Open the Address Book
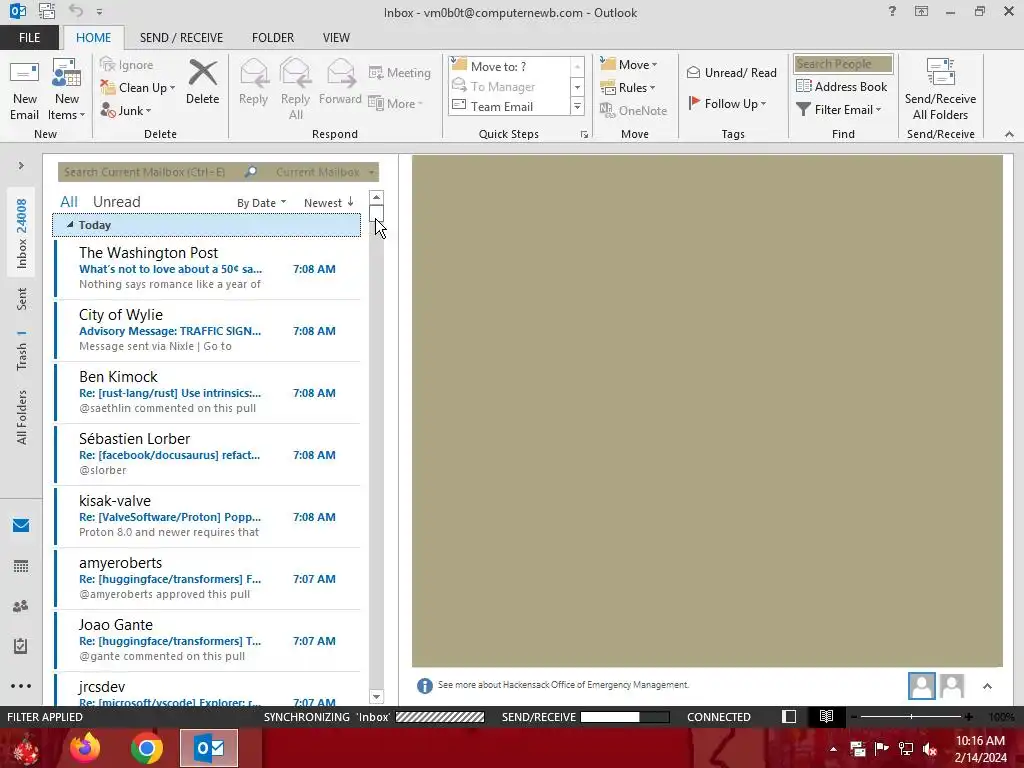 pos(841,86)
